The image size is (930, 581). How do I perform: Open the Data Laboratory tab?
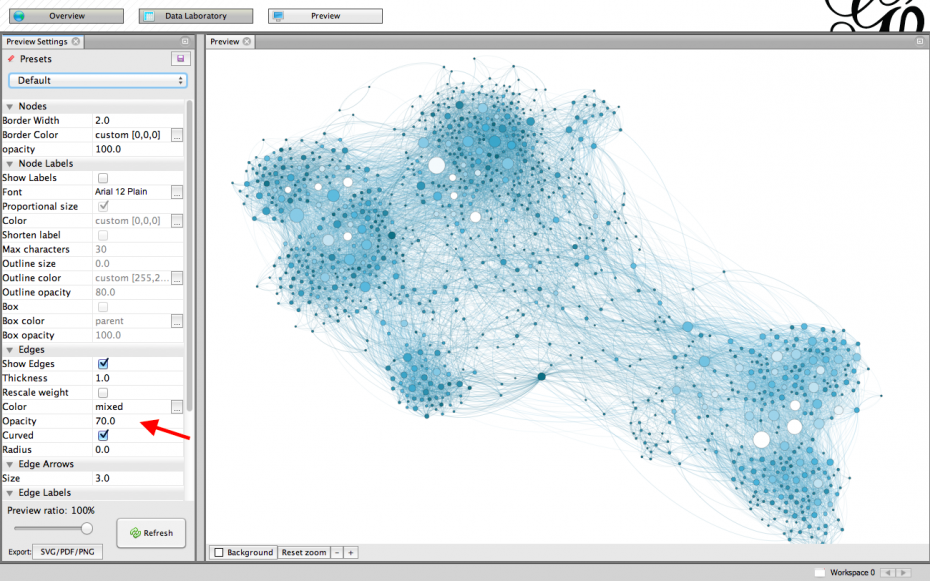click(x=195, y=16)
